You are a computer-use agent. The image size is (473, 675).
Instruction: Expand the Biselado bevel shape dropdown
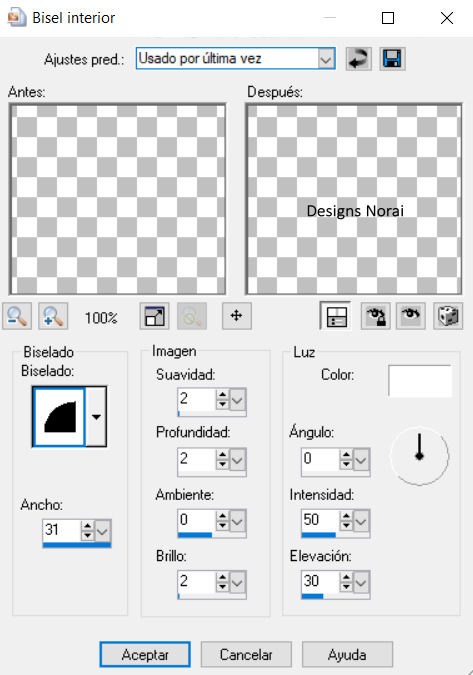(x=96, y=417)
